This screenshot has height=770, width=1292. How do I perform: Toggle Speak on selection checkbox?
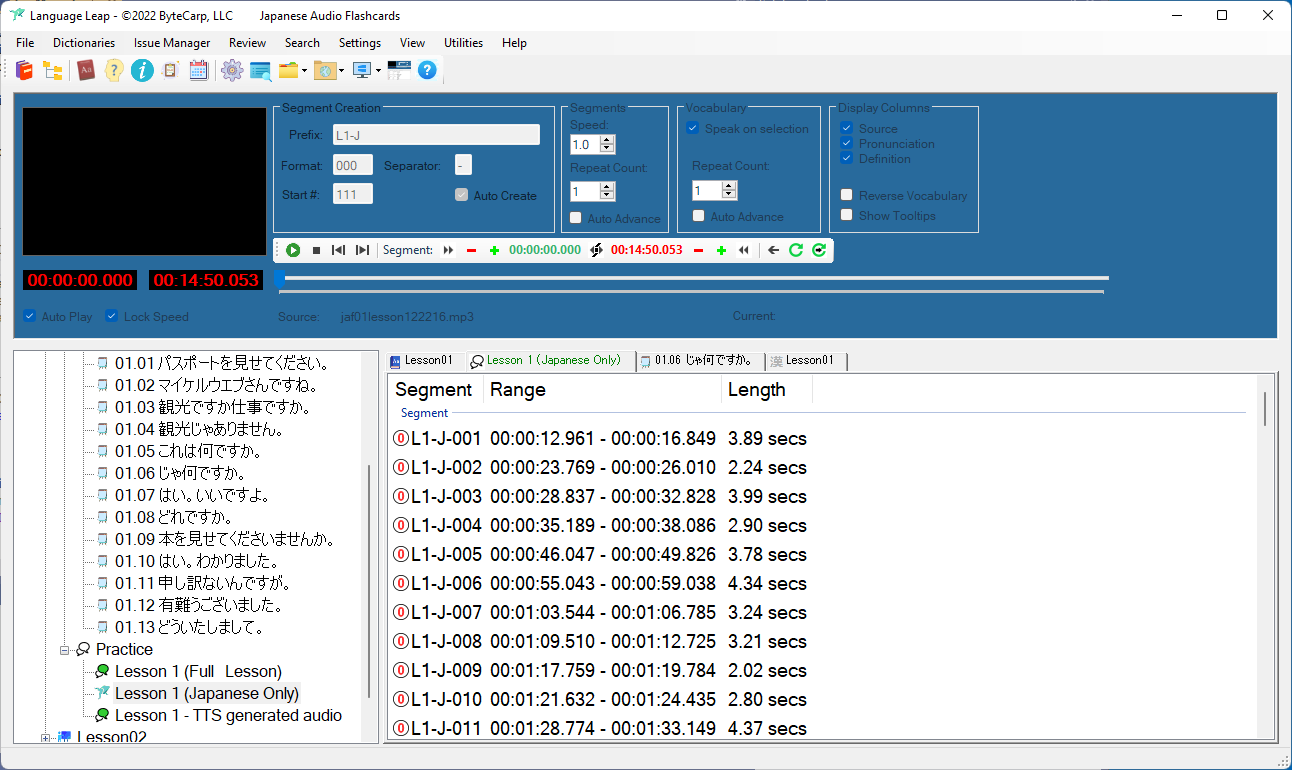point(692,128)
